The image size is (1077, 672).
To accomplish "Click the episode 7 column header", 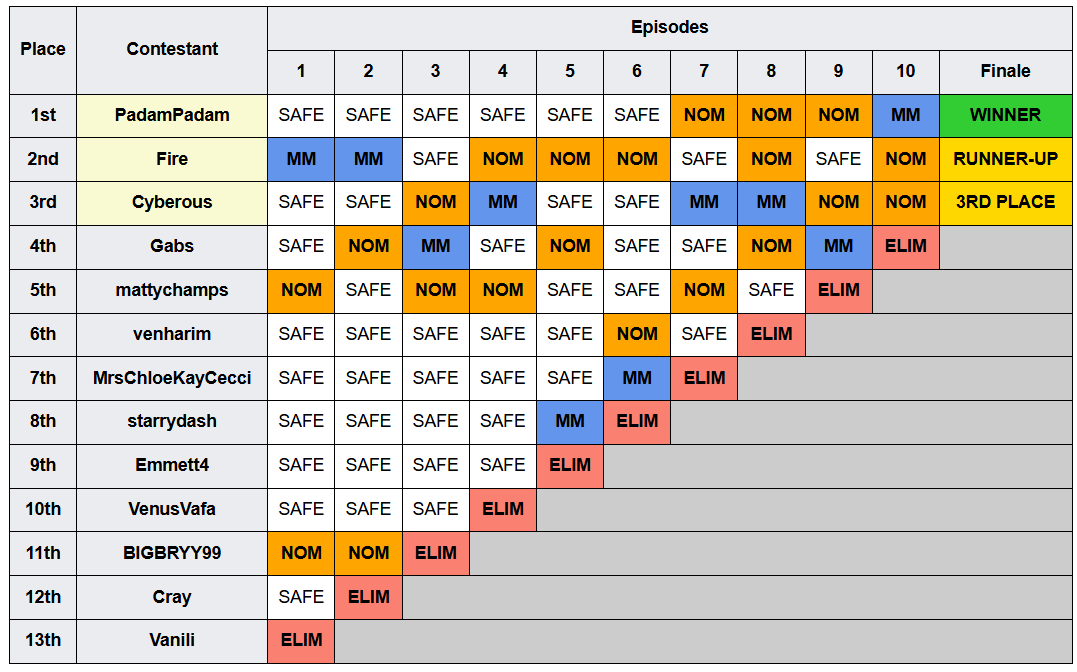I will point(703,71).
